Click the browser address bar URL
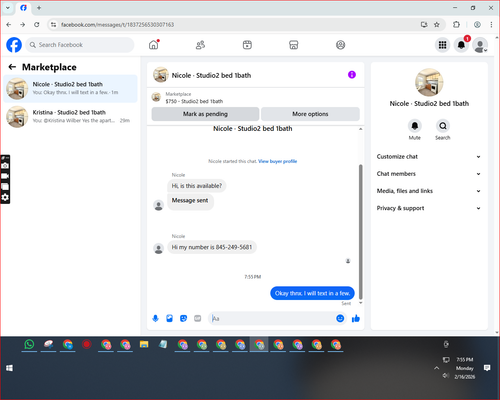The image size is (500, 400). pyautogui.click(x=117, y=25)
